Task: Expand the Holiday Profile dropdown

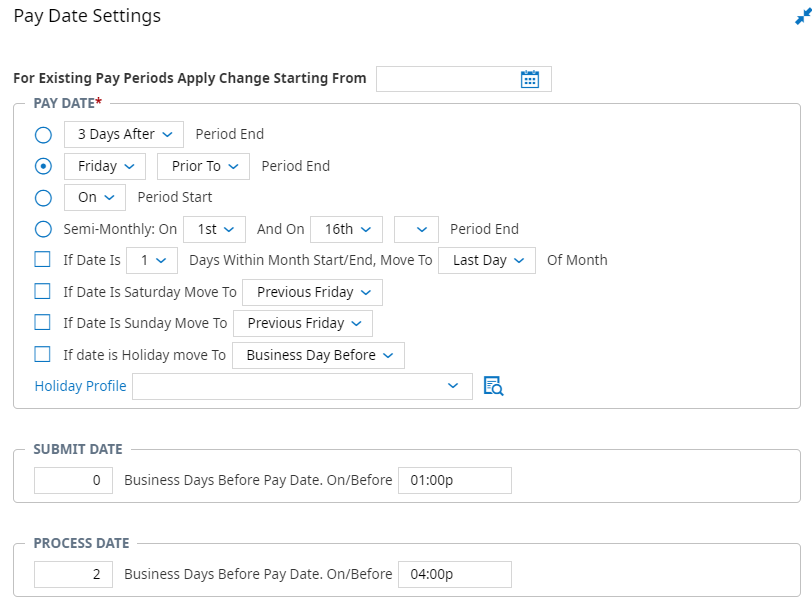Action: click(x=302, y=386)
